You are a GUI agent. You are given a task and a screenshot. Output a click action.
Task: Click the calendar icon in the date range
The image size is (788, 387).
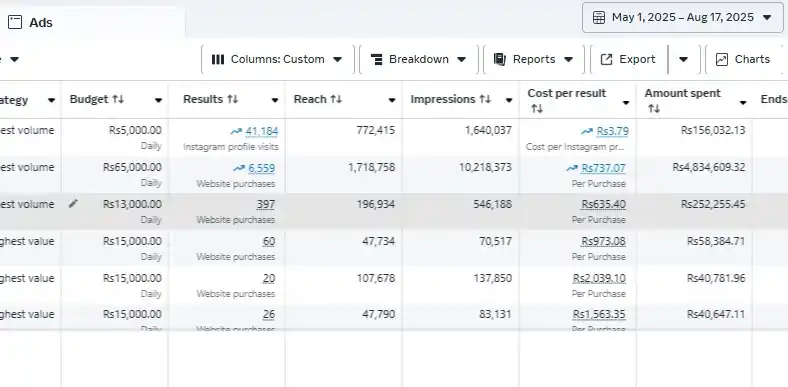click(599, 18)
